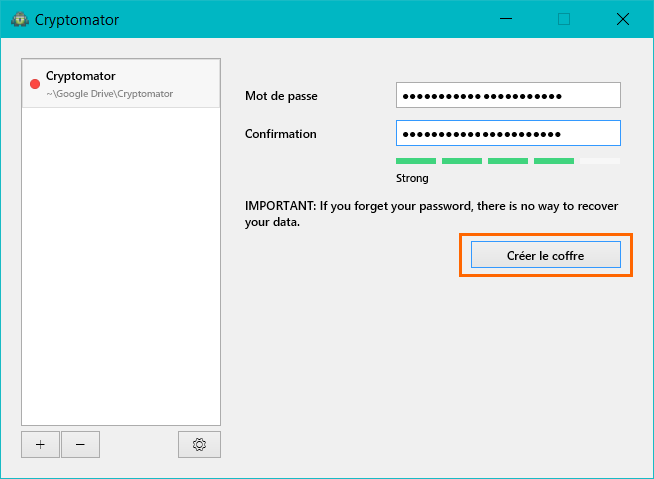Click the Strong strength label

pos(412,178)
